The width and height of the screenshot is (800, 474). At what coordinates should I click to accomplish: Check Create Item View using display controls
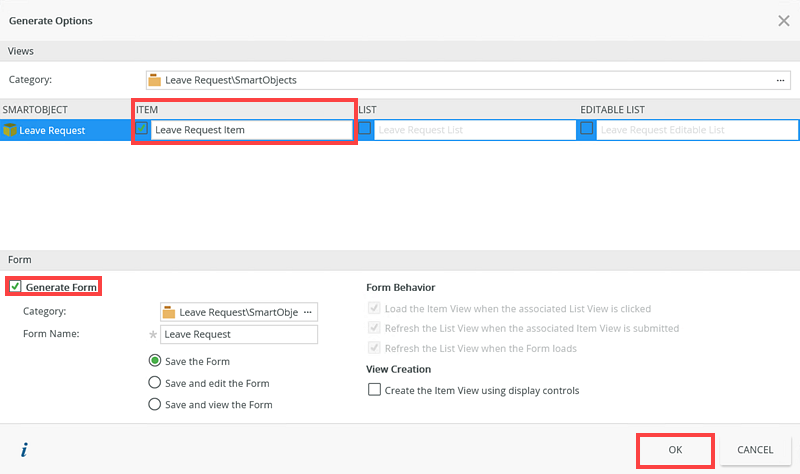coord(375,390)
